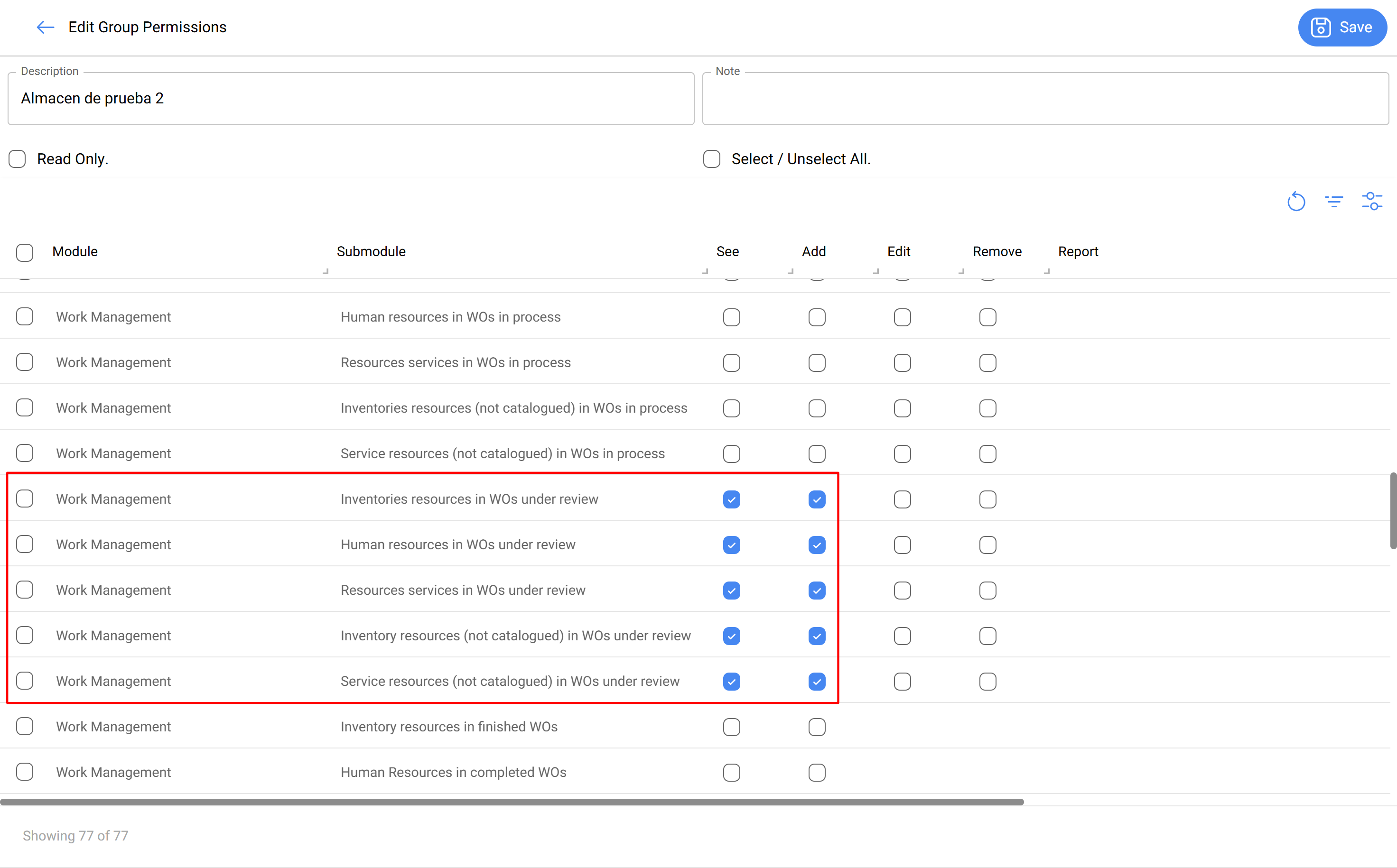This screenshot has height=868, width=1397.
Task: Select row Inventories resources in WOs under review
Action: click(25, 499)
